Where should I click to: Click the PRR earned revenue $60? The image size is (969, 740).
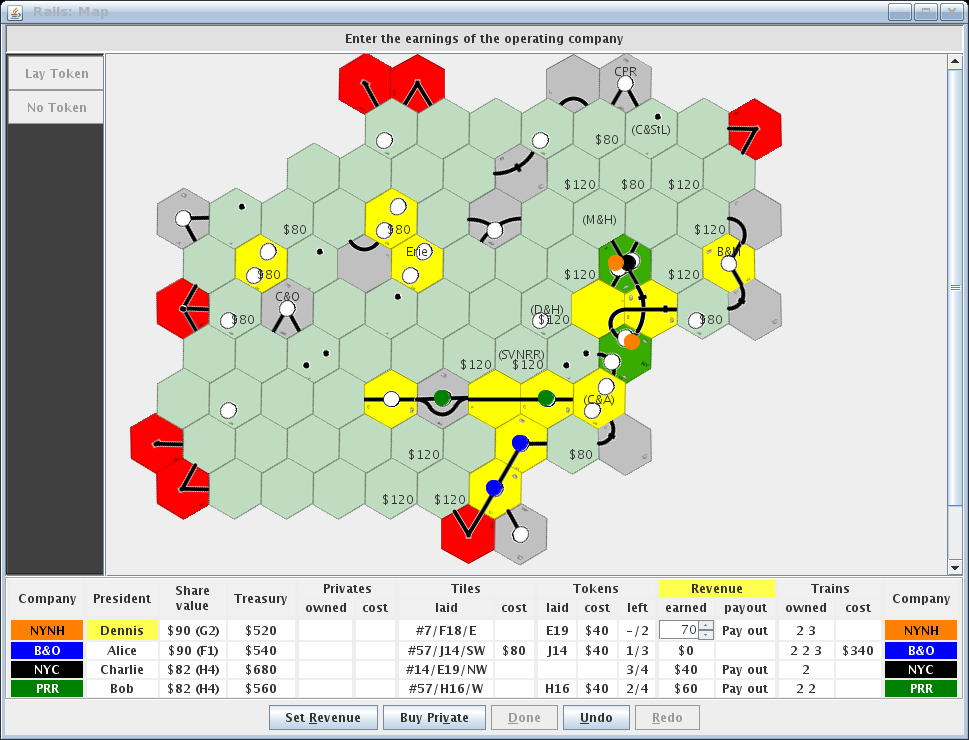[686, 689]
